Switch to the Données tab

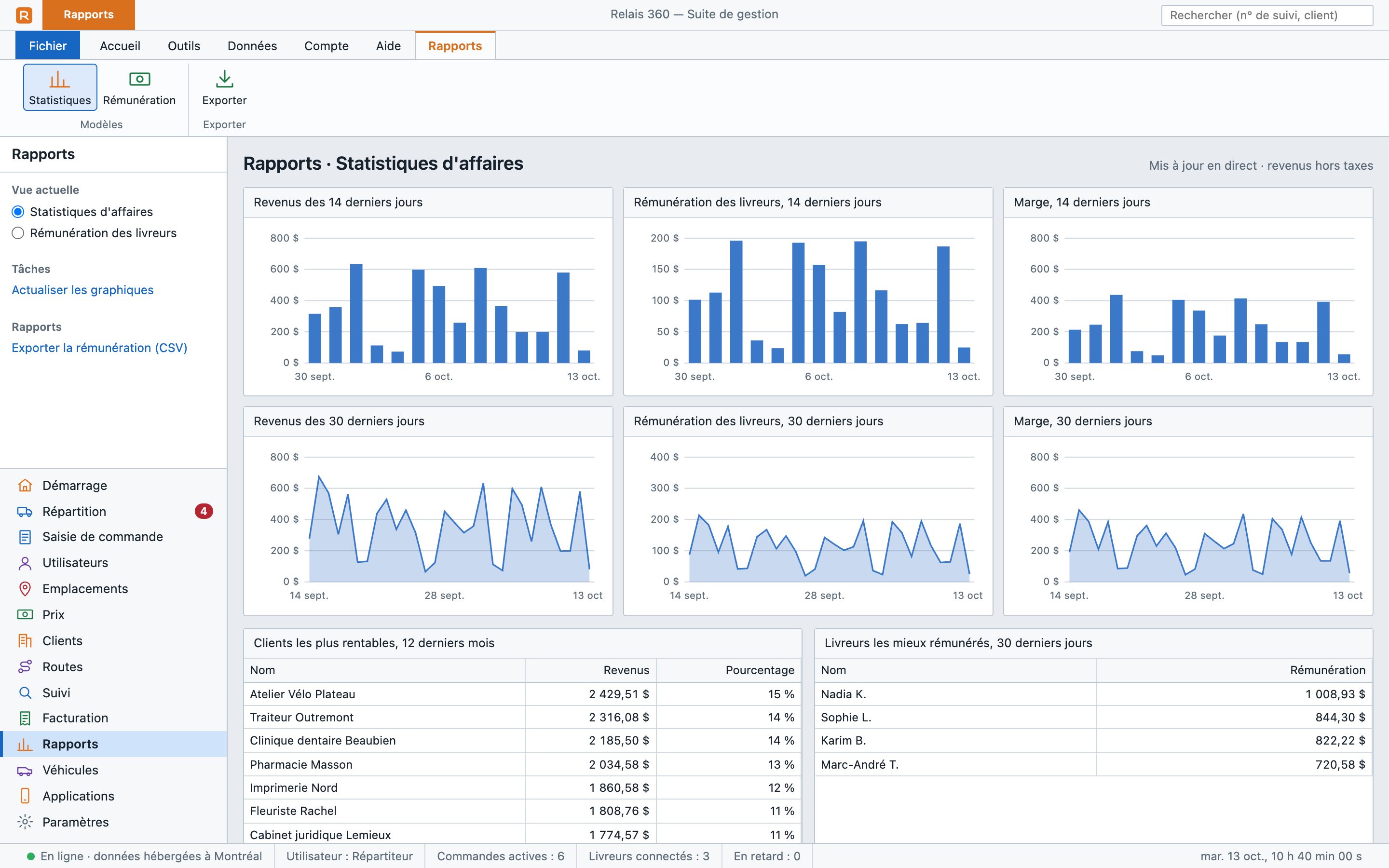pyautogui.click(x=252, y=45)
